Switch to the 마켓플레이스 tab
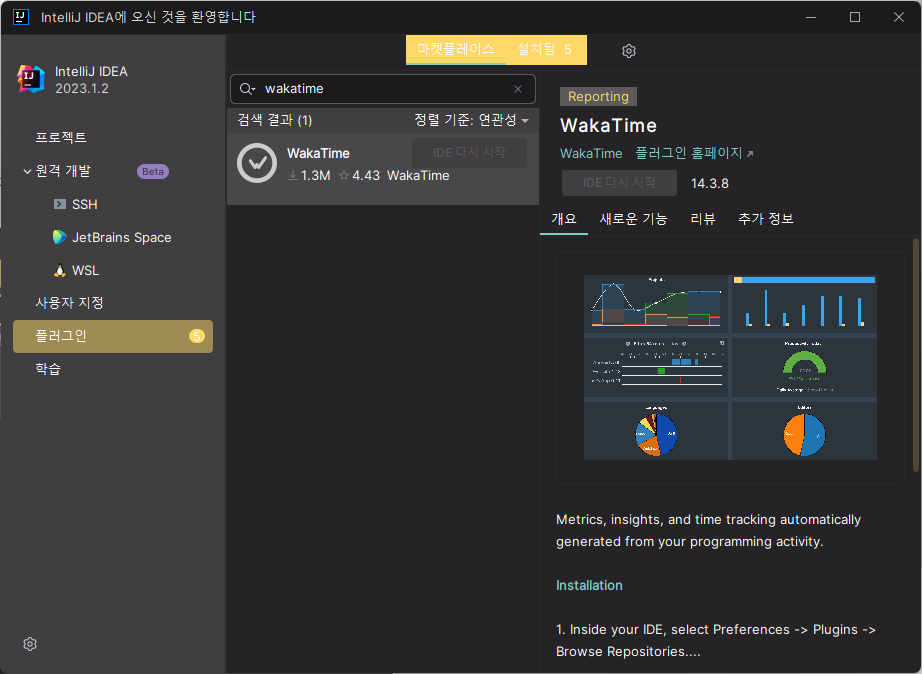The height and width of the screenshot is (674, 922). point(456,49)
